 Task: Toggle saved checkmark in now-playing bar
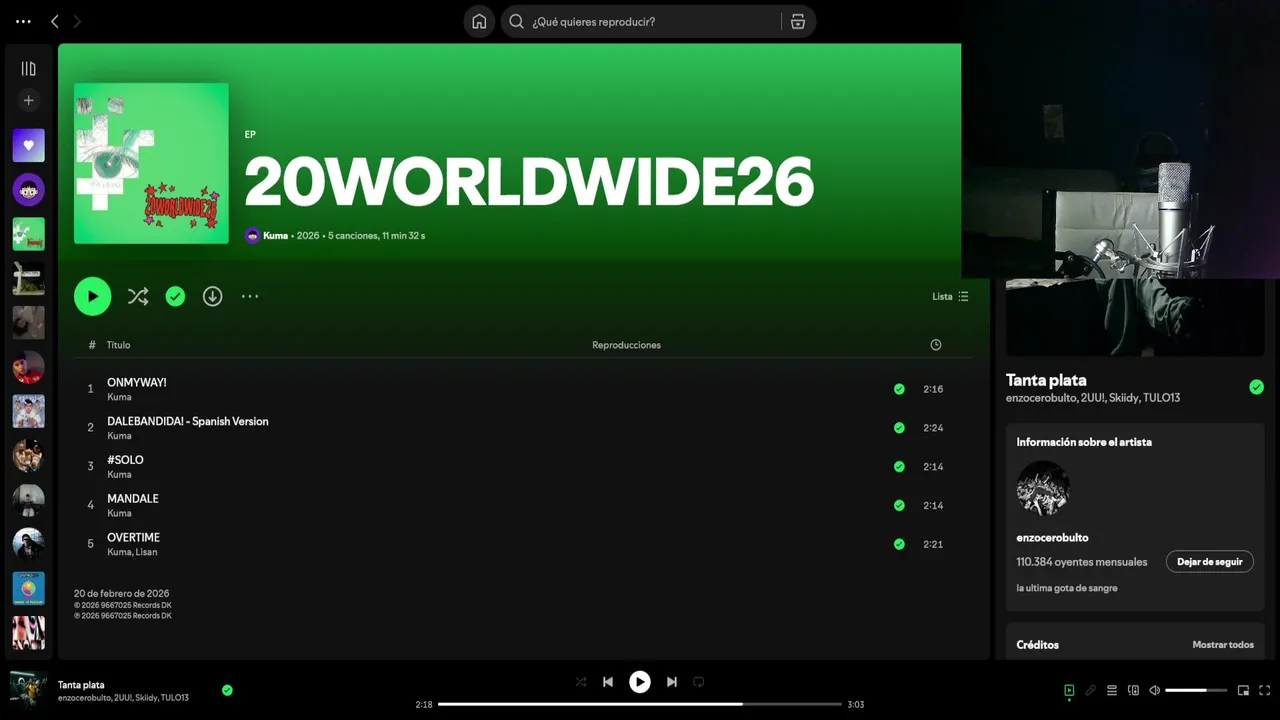point(227,690)
